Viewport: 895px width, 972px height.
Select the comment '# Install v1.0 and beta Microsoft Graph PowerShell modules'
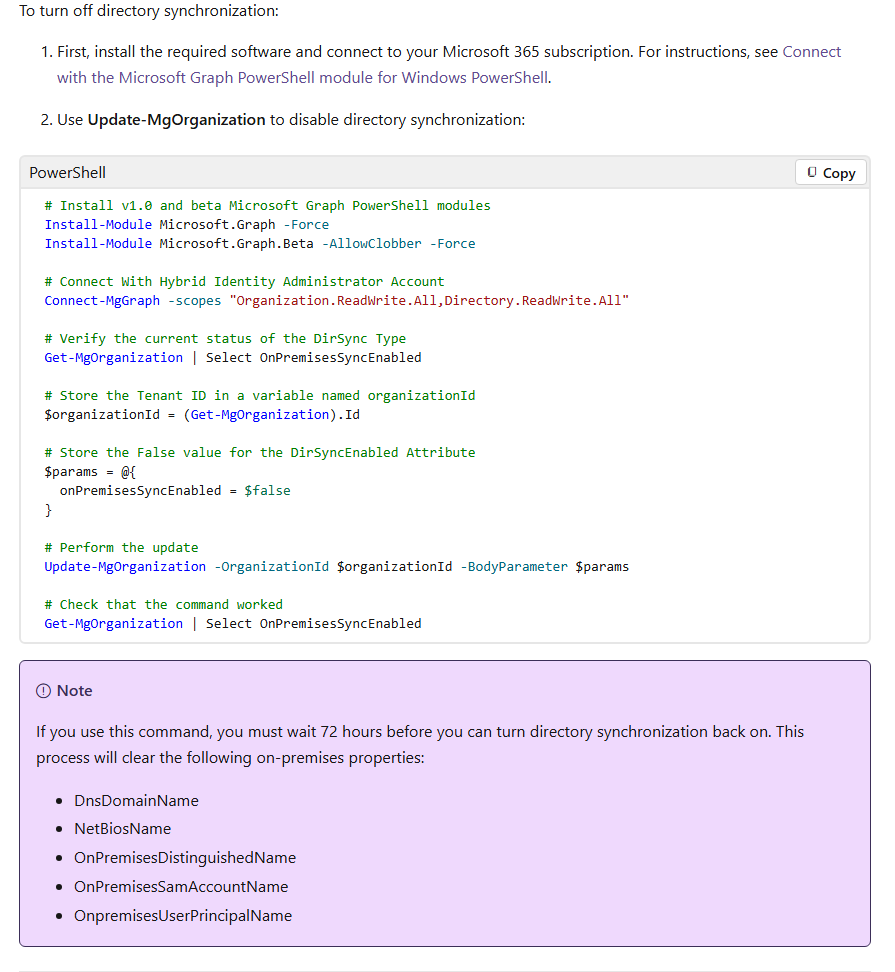(267, 206)
